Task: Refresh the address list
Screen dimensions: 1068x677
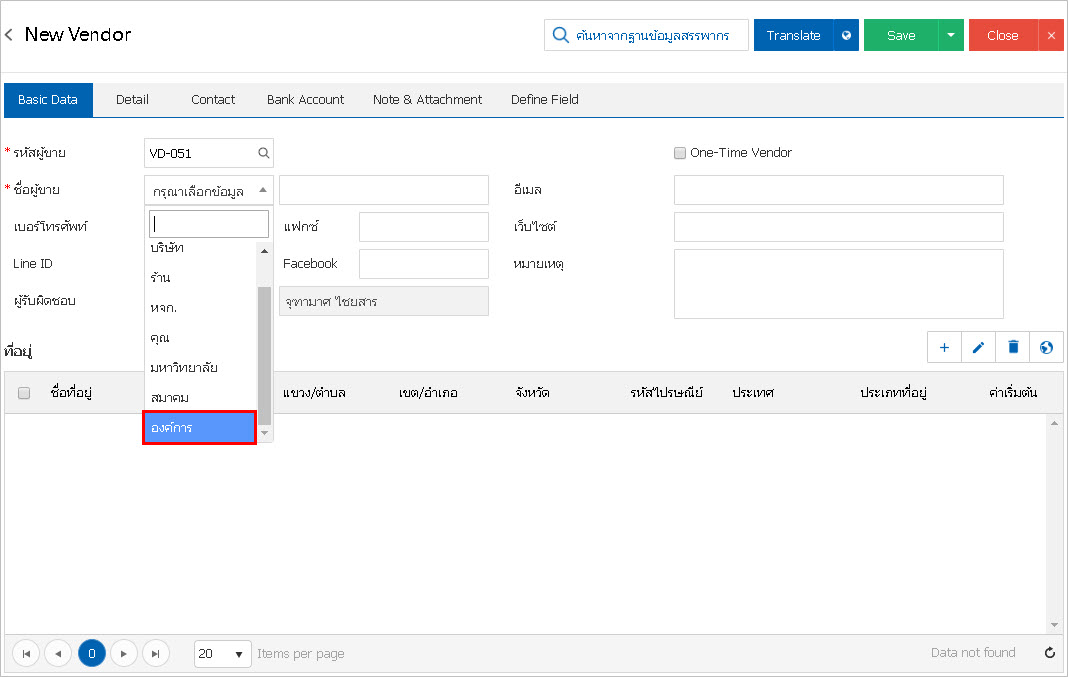Action: point(1050,653)
